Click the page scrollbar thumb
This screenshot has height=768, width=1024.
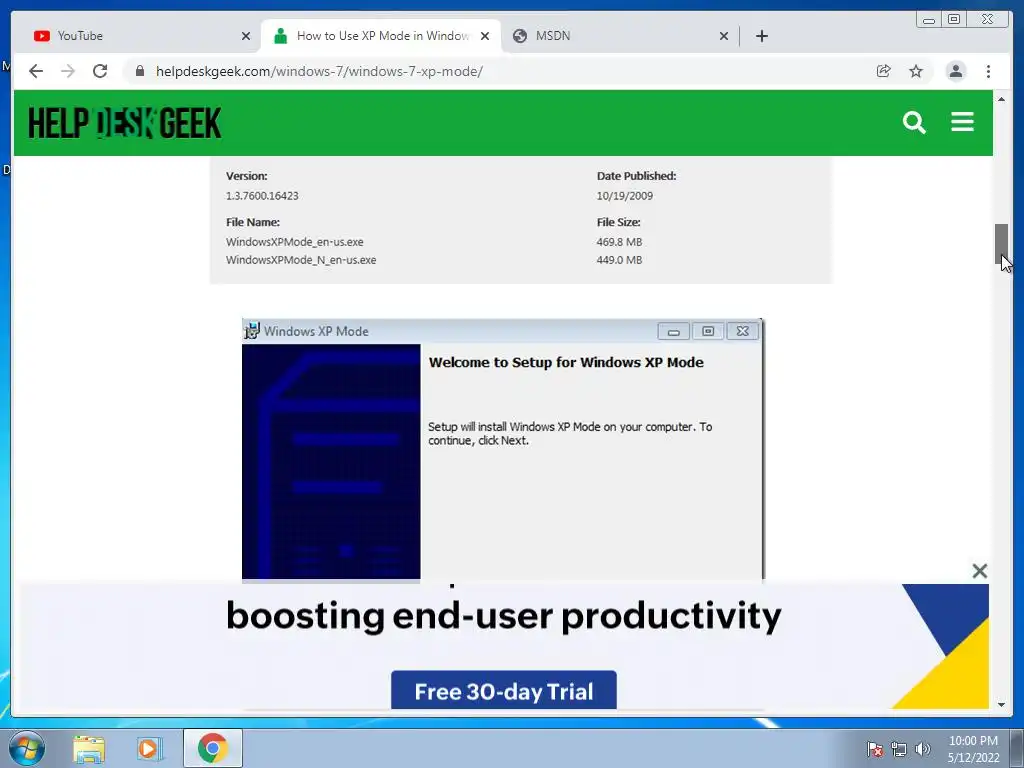[x=1001, y=244]
